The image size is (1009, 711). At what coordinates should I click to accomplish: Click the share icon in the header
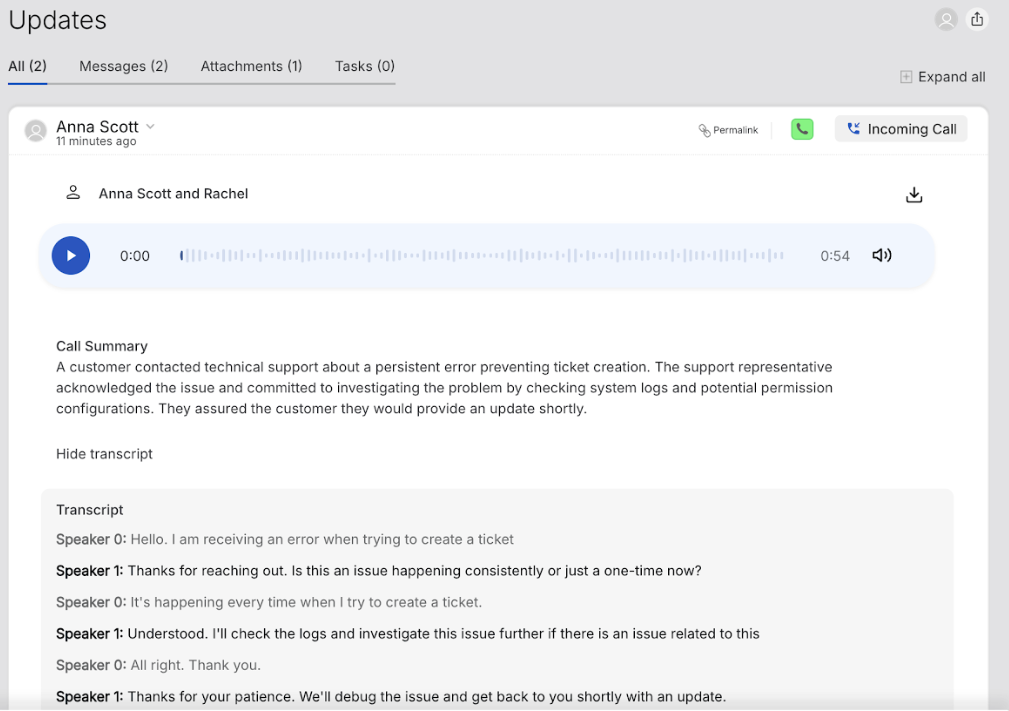977,20
